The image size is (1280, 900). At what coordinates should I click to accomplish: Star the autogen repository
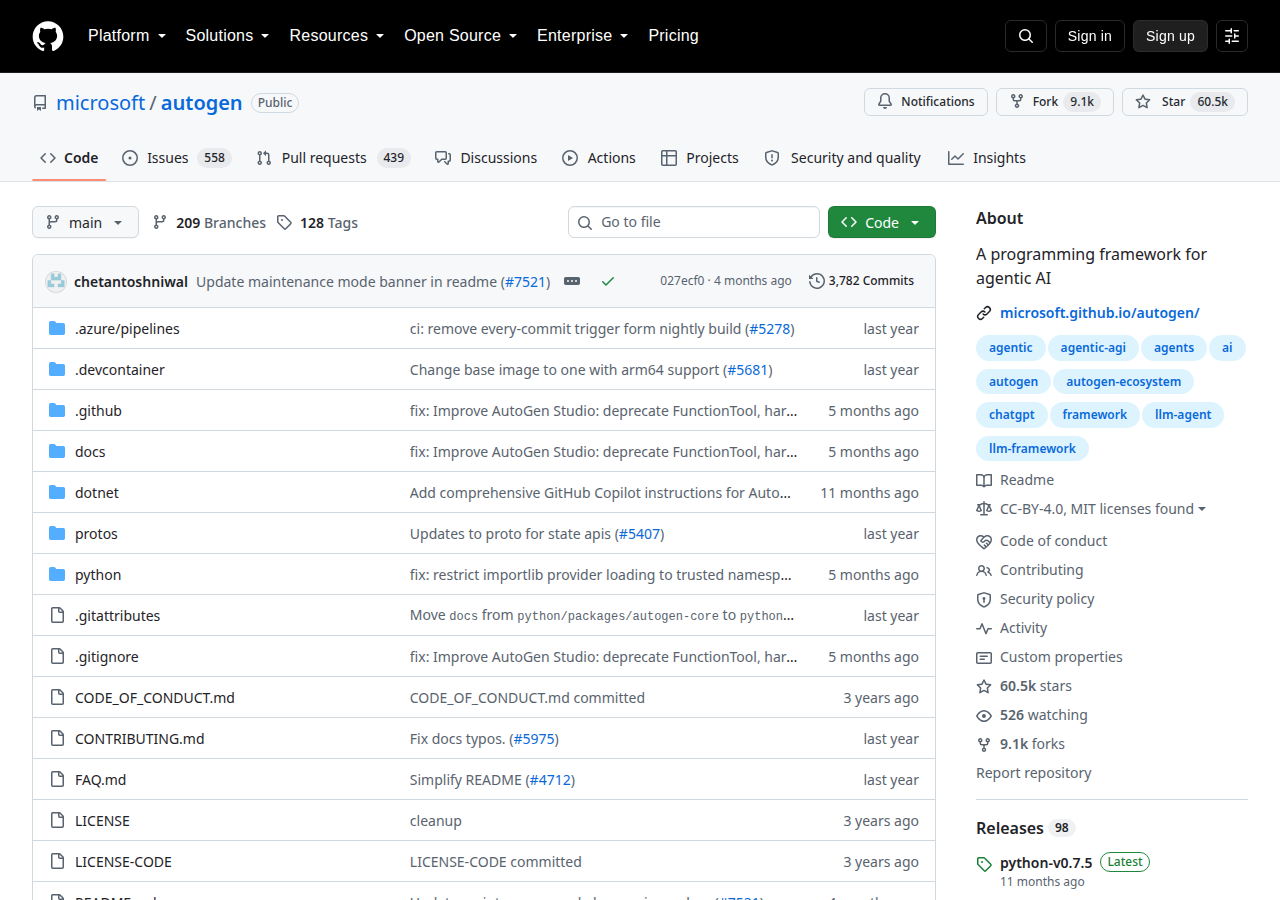coord(1185,102)
